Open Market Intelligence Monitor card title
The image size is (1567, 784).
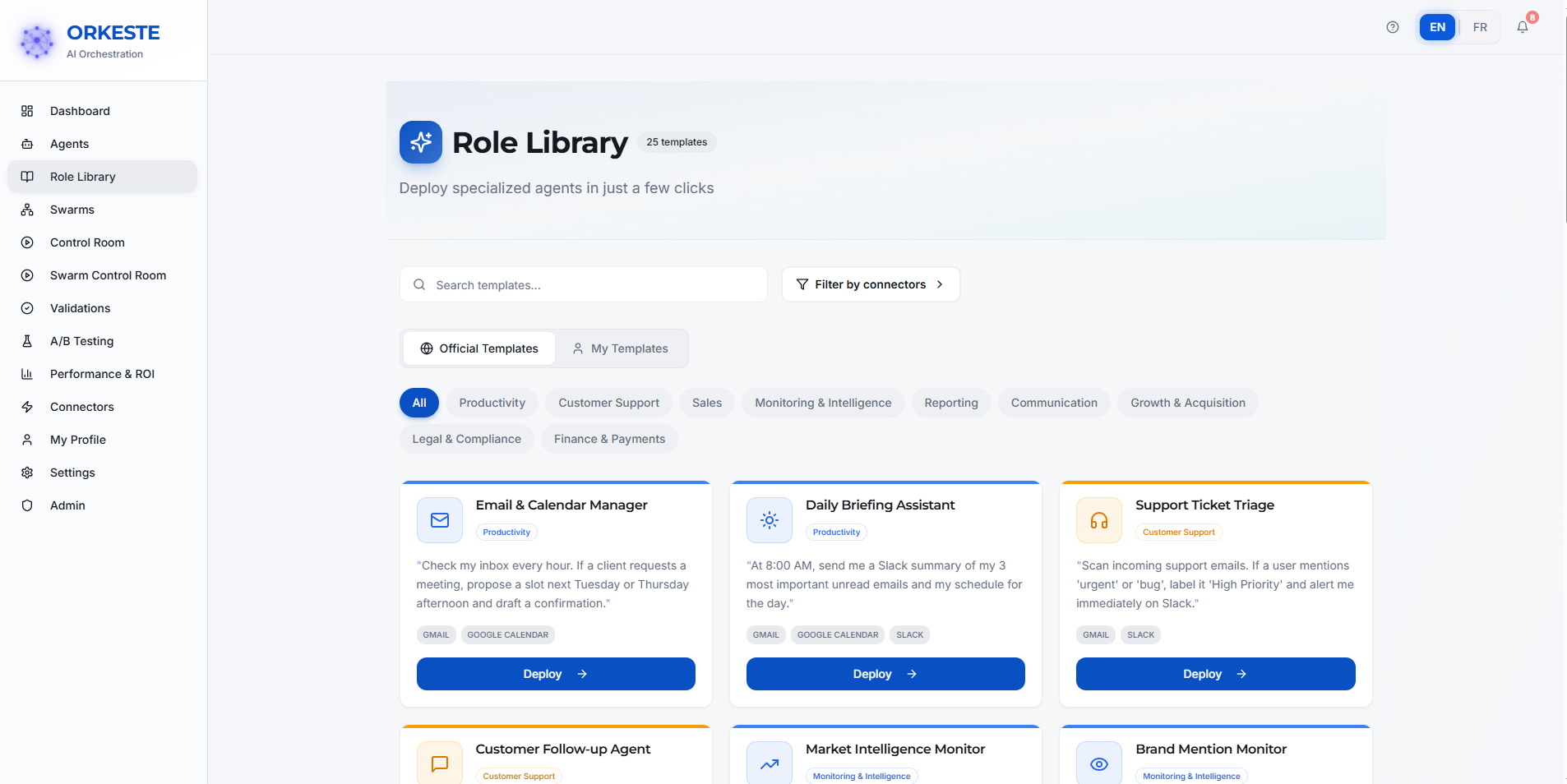[894, 749]
